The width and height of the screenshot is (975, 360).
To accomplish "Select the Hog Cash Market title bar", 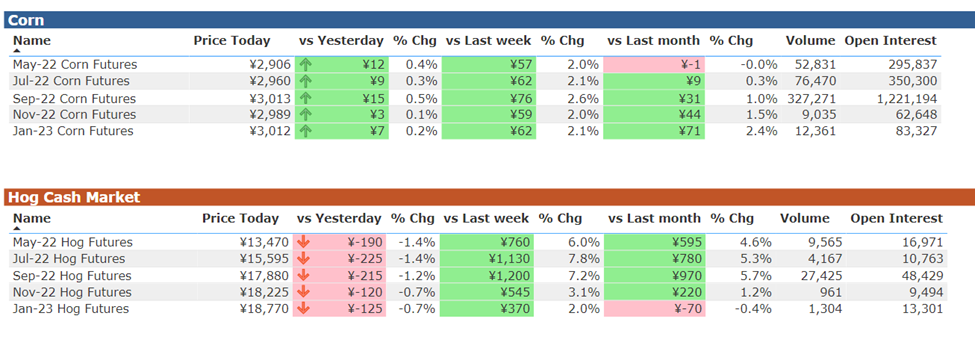I will click(x=489, y=197).
